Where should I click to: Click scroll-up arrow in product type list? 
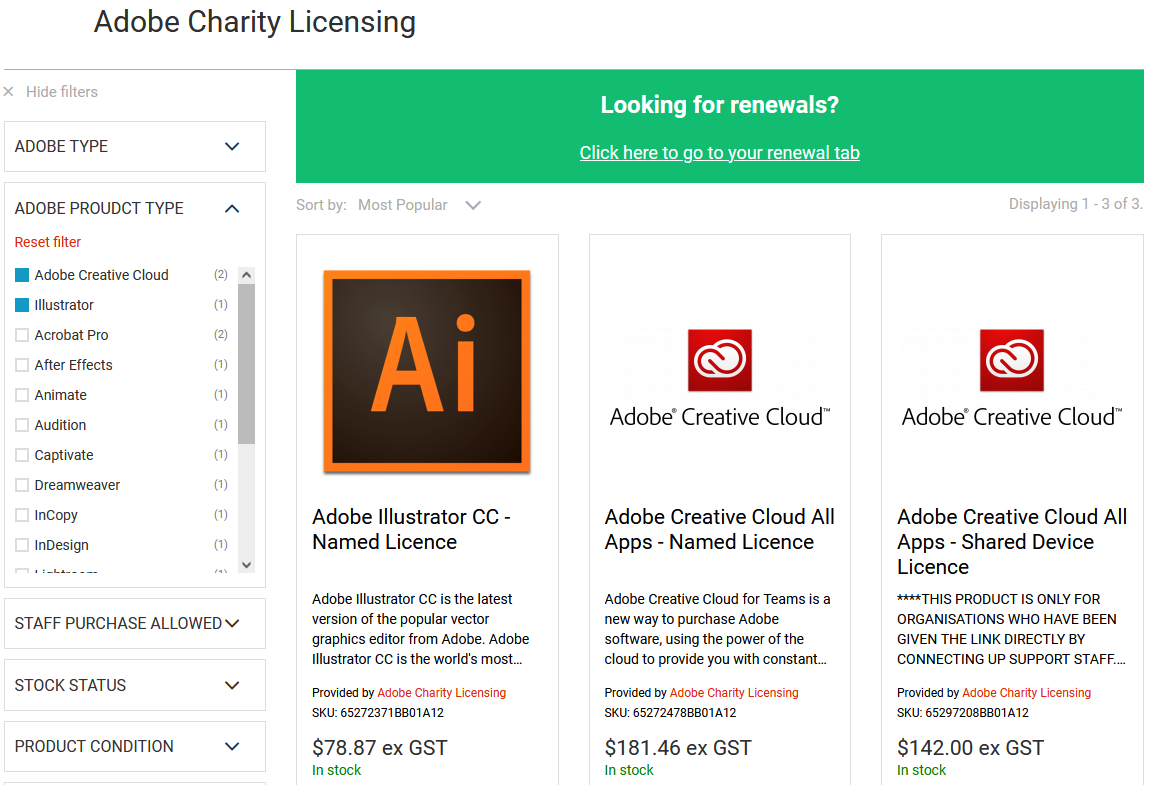[x=247, y=275]
